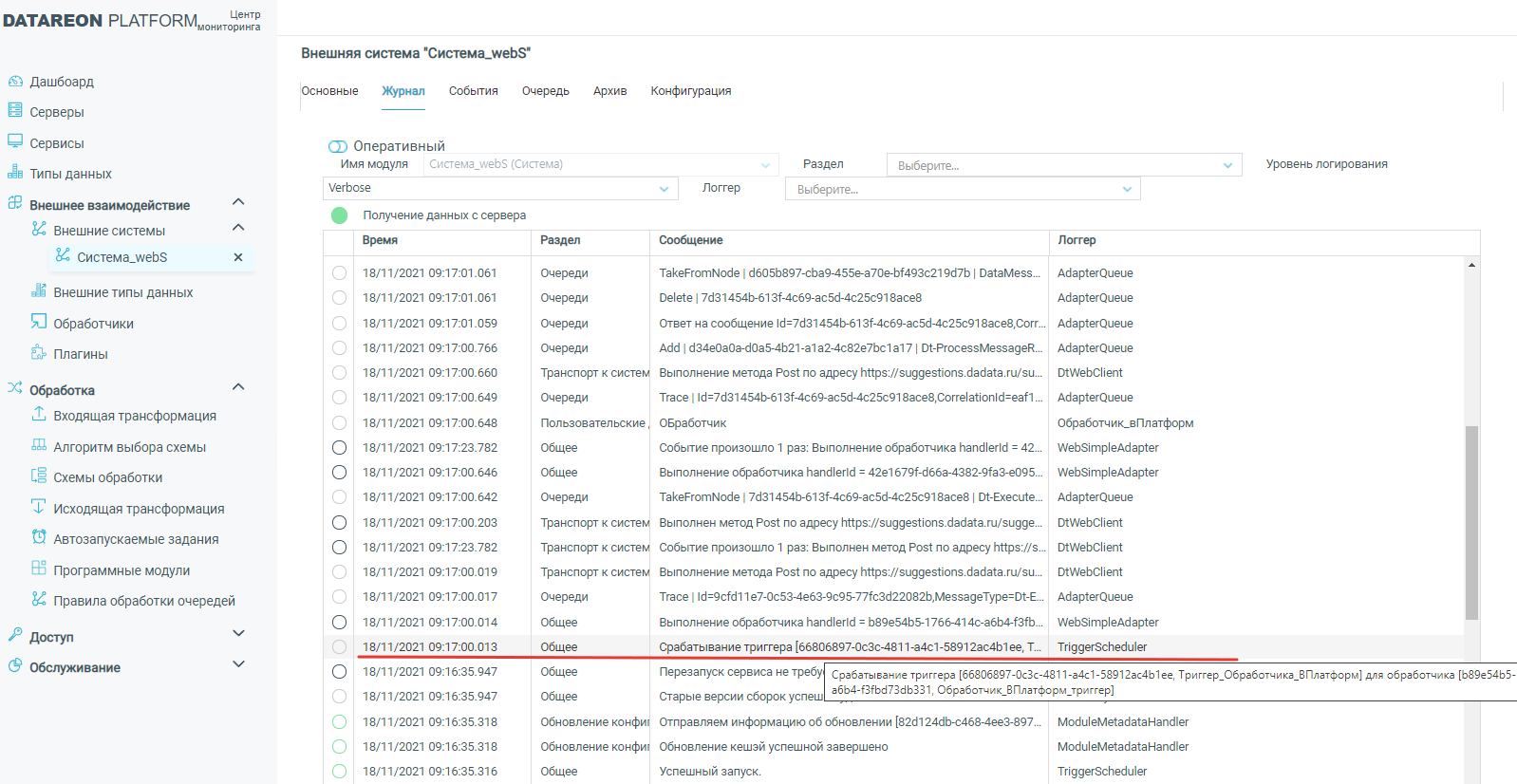Click the log table vertical scrollbar thumb

(1471, 522)
